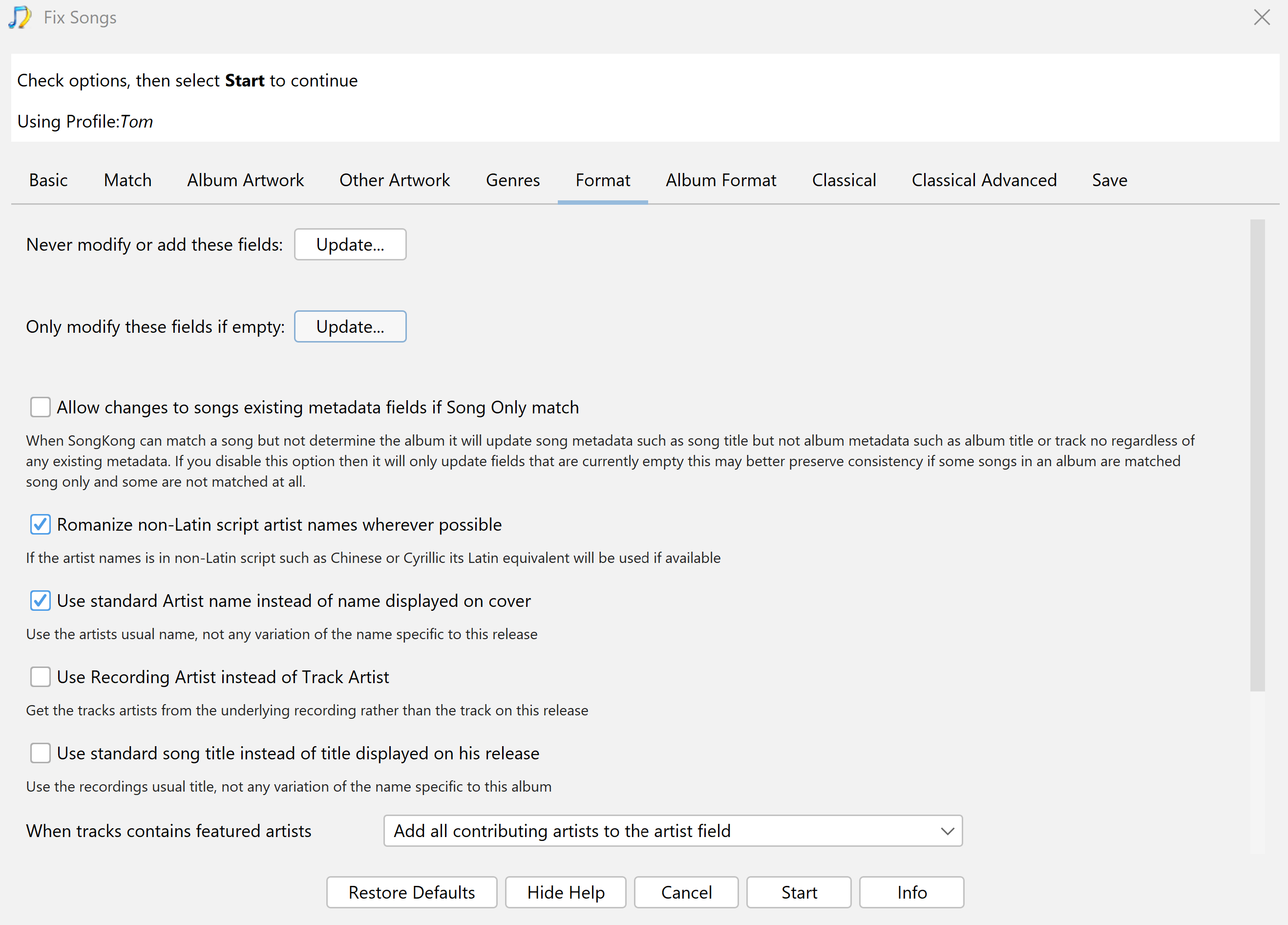Uncheck Romanize non-Latin script artist names

click(41, 524)
